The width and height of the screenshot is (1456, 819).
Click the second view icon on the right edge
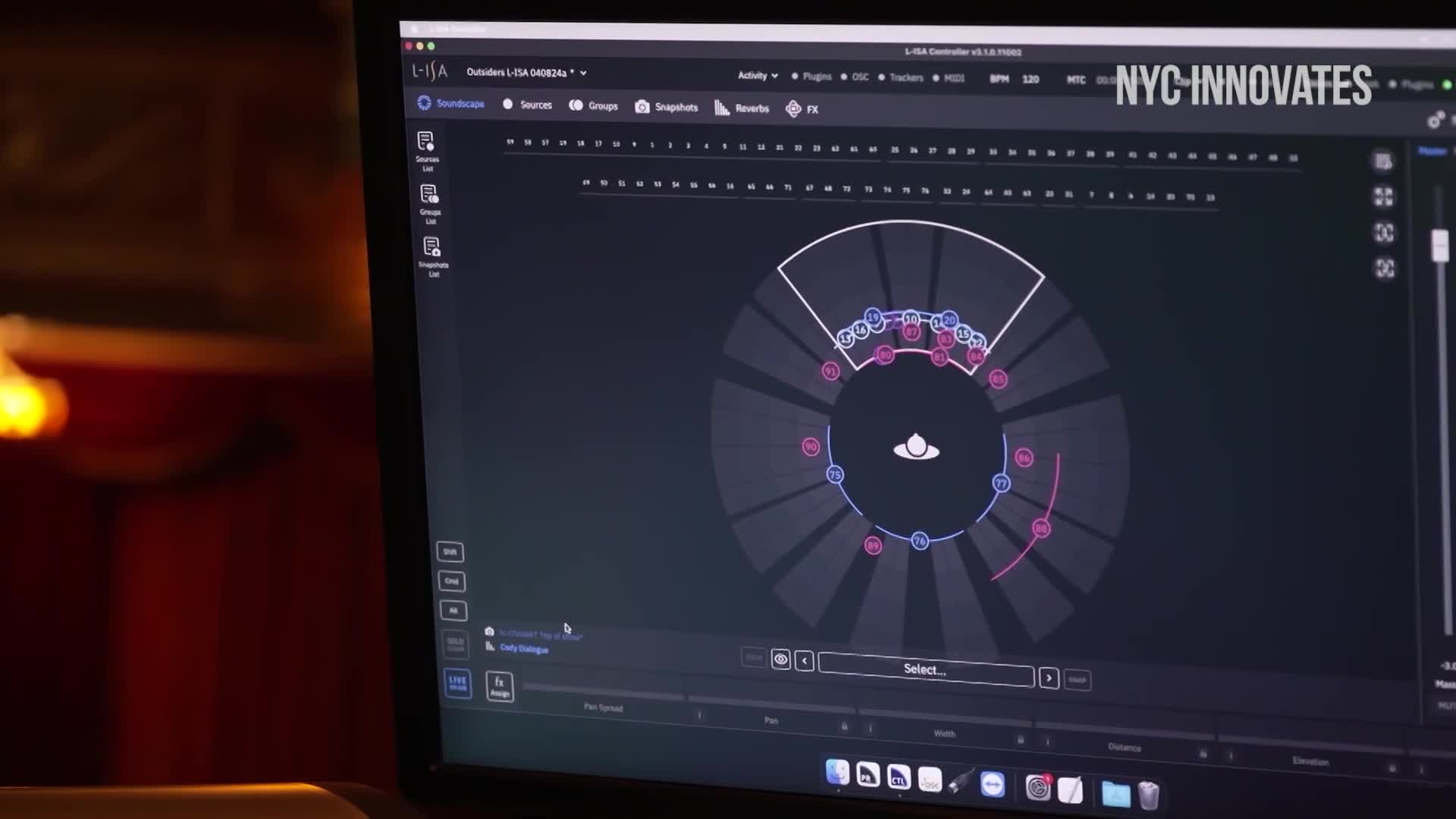1383,197
